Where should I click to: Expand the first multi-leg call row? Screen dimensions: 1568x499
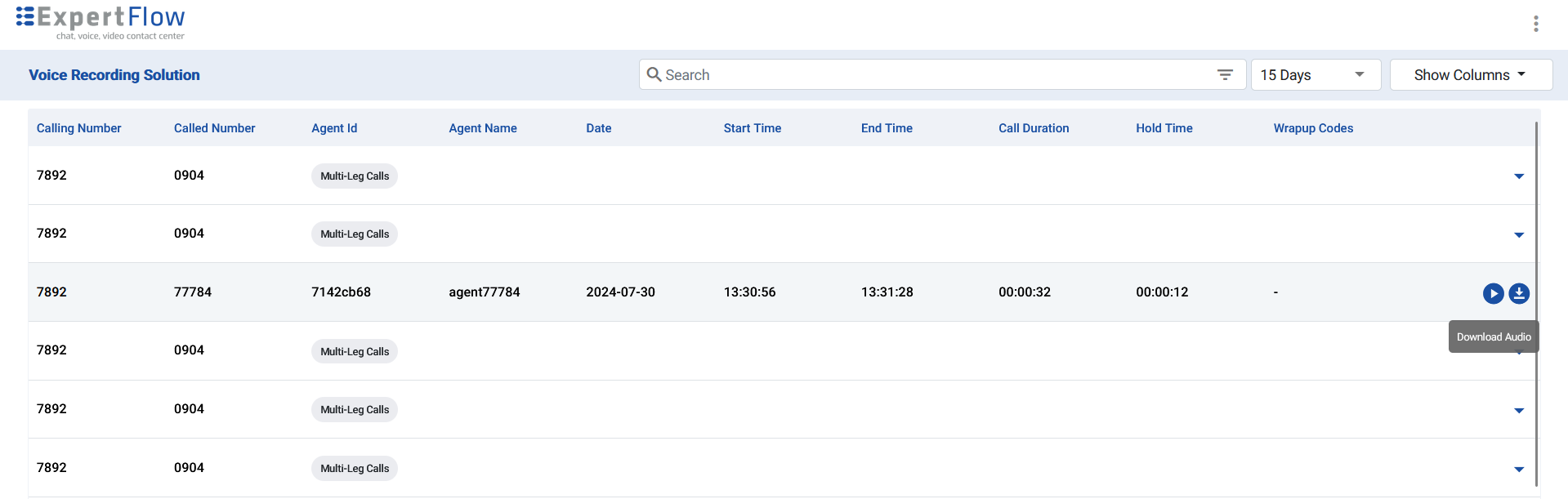[x=1519, y=176]
